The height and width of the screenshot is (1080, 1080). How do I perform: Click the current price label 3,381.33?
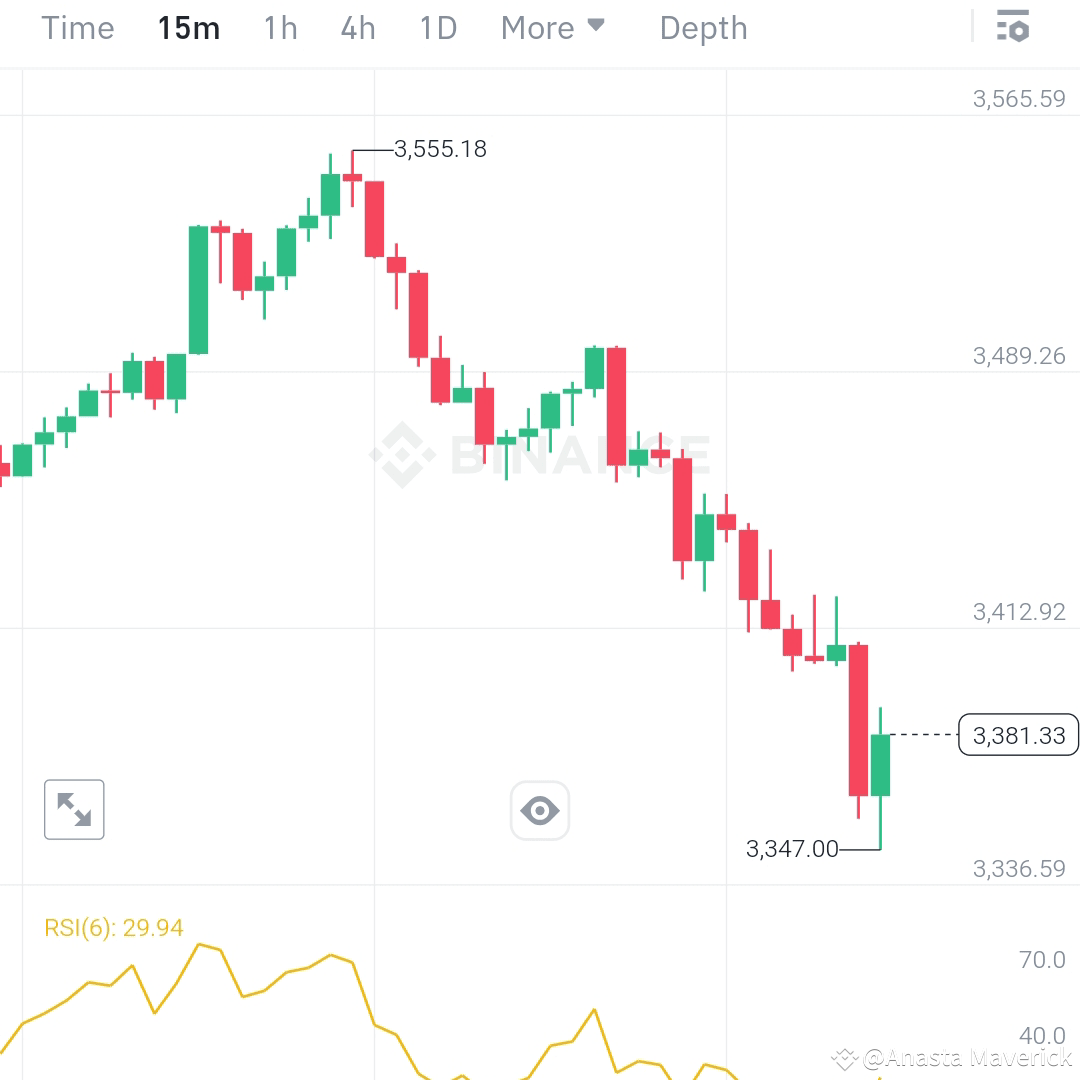pos(1018,735)
